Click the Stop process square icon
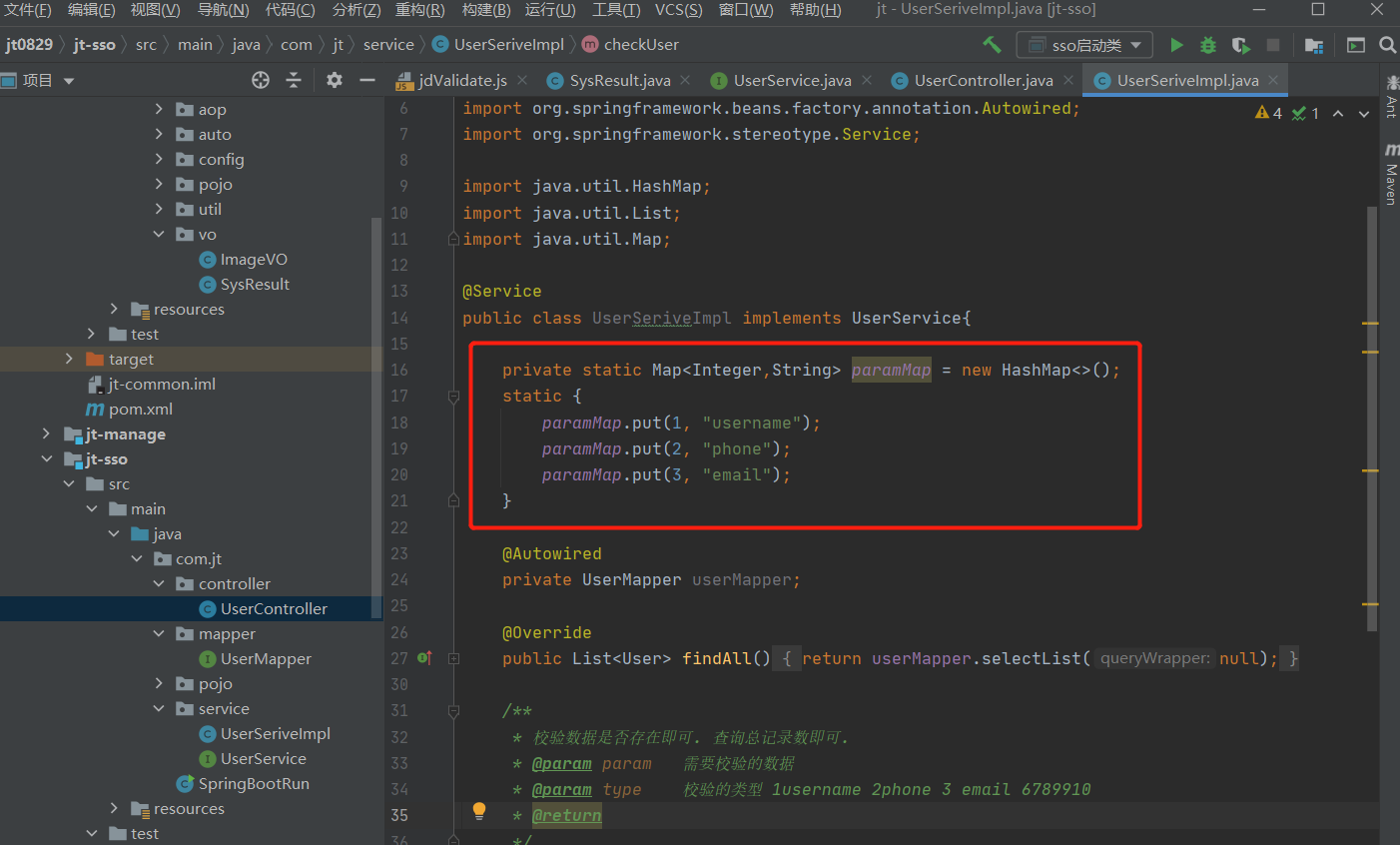1400x845 pixels. point(1273,45)
